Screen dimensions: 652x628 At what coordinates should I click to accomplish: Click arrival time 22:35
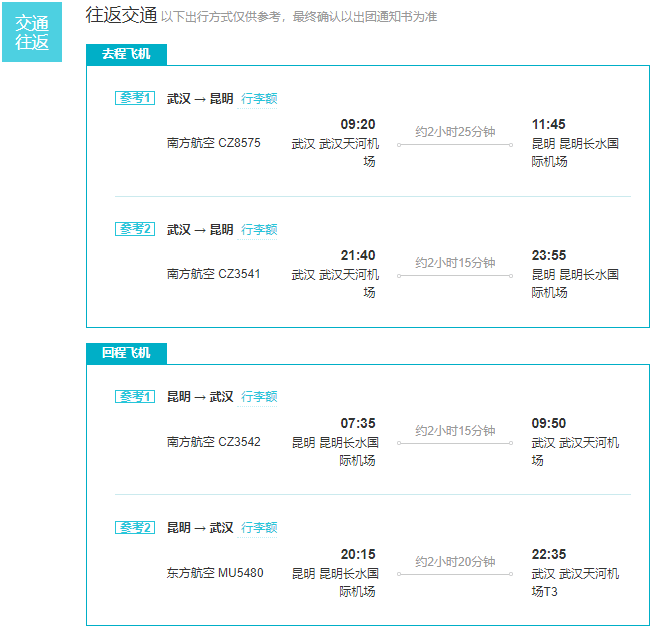pos(549,554)
